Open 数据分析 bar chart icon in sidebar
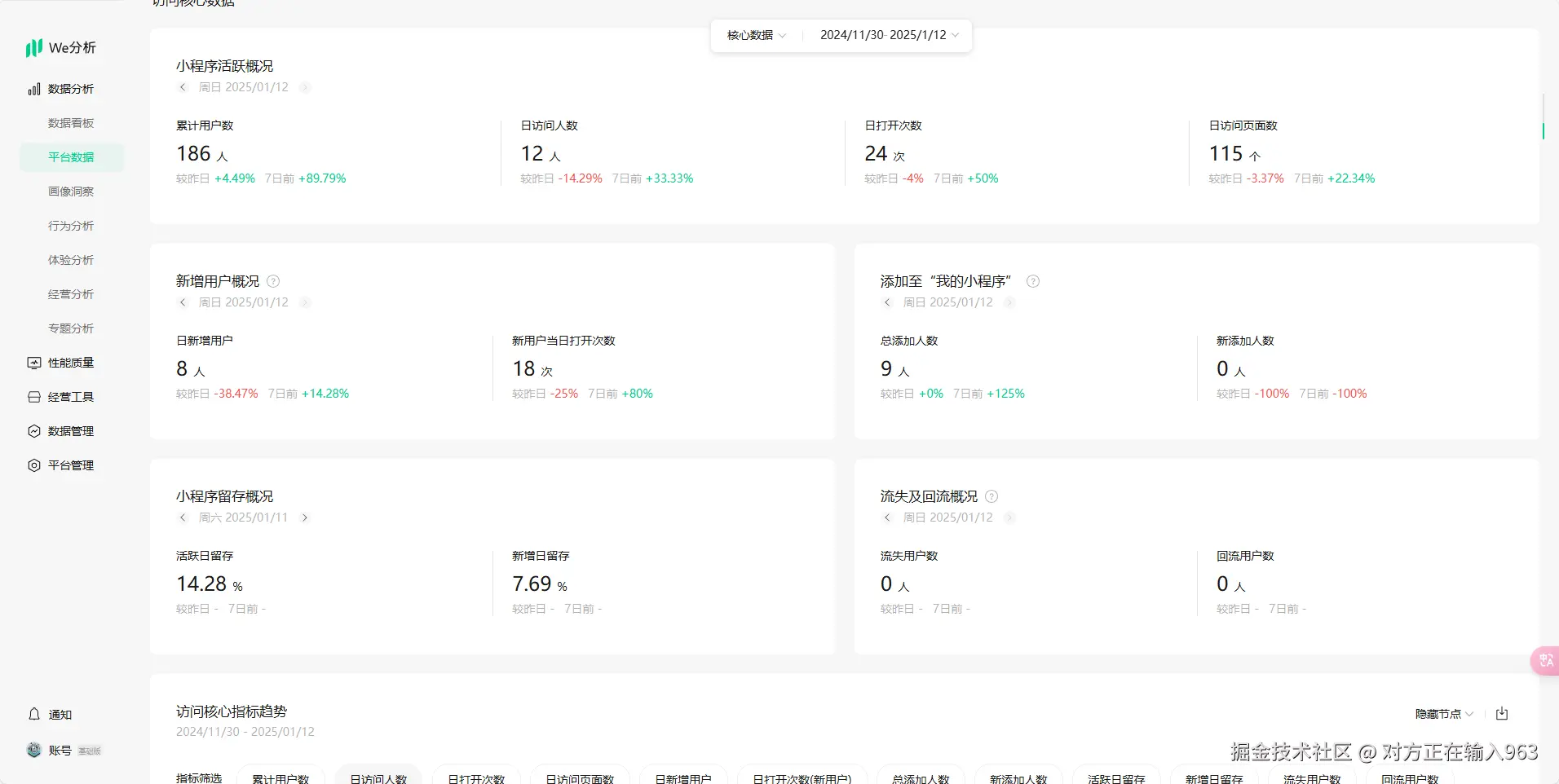The height and width of the screenshot is (784, 1559). click(x=34, y=89)
